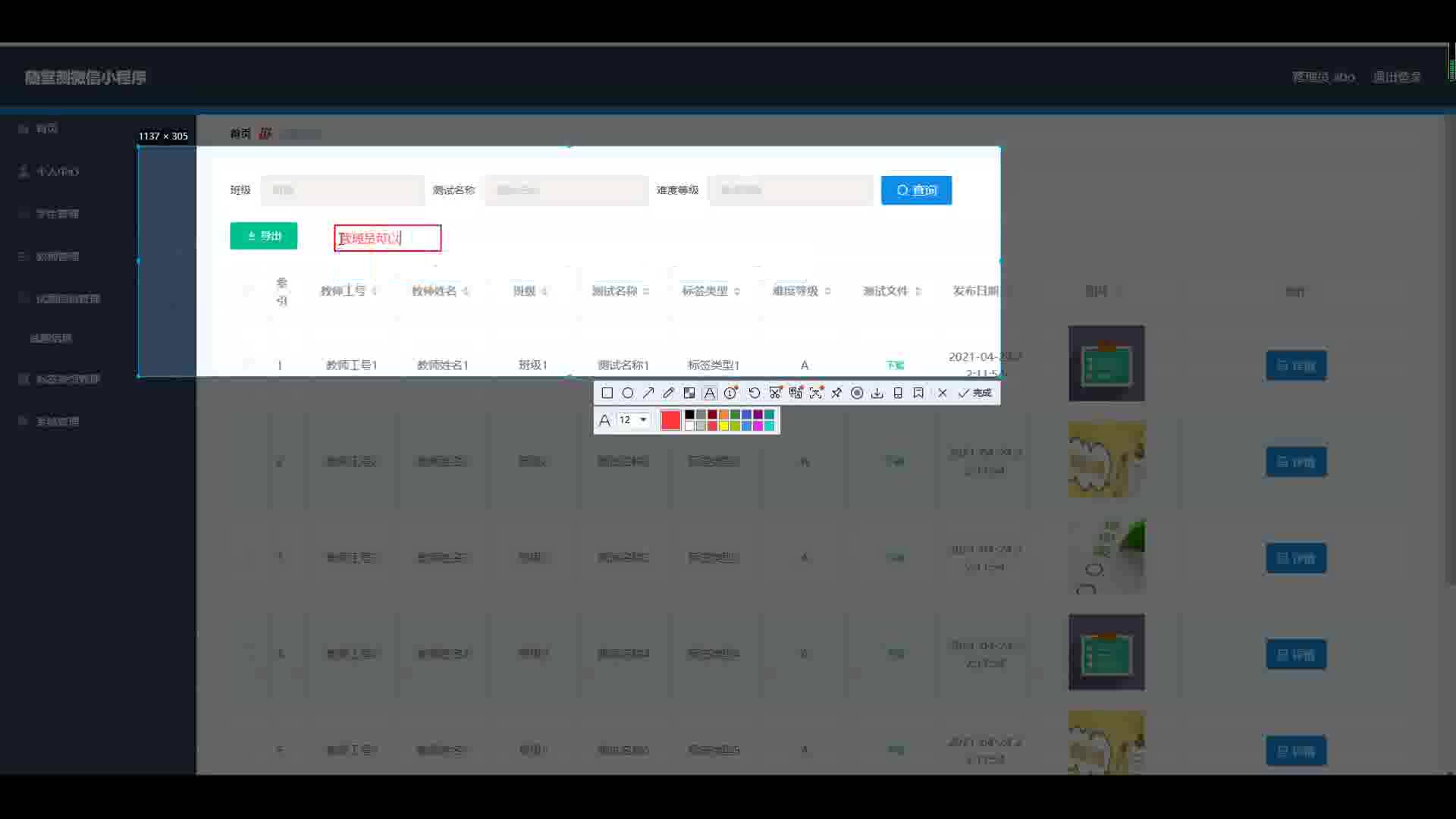
Task: Pick the yellow color swatch
Action: (723, 426)
